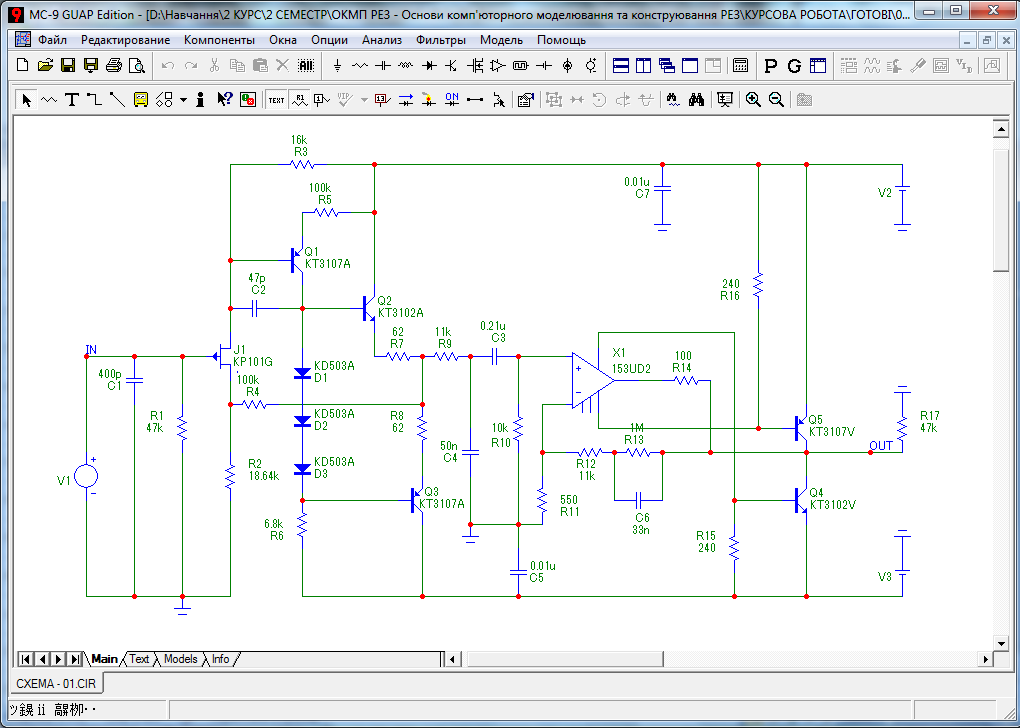
Task: Place an inductor from the toolbar
Action: pyautogui.click(x=405, y=65)
